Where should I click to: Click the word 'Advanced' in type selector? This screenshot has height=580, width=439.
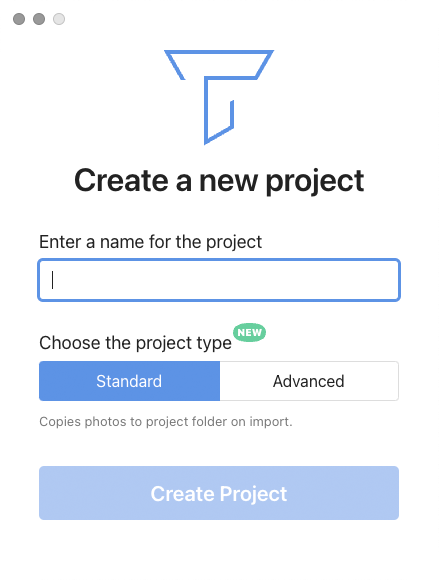coord(308,381)
